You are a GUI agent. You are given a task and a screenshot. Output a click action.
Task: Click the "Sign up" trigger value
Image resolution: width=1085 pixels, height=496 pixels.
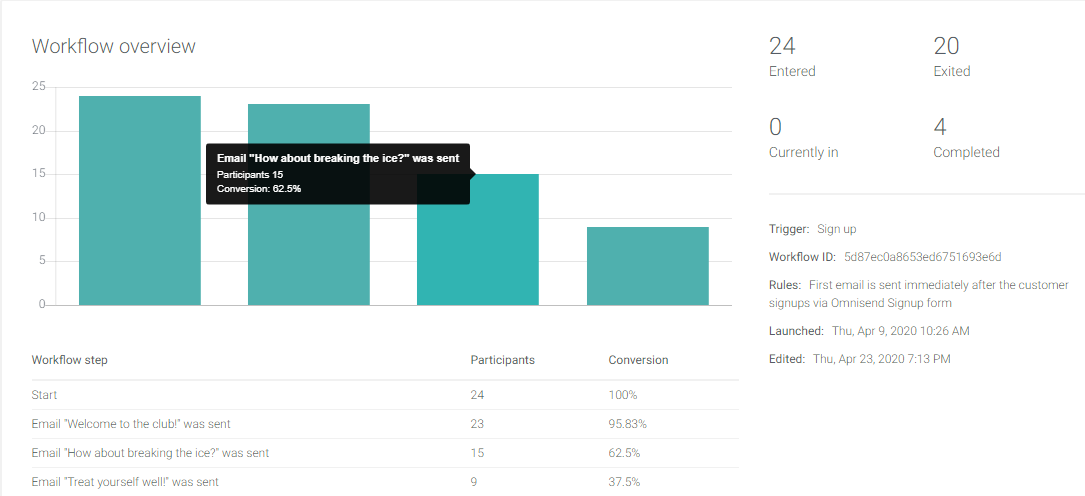point(837,229)
